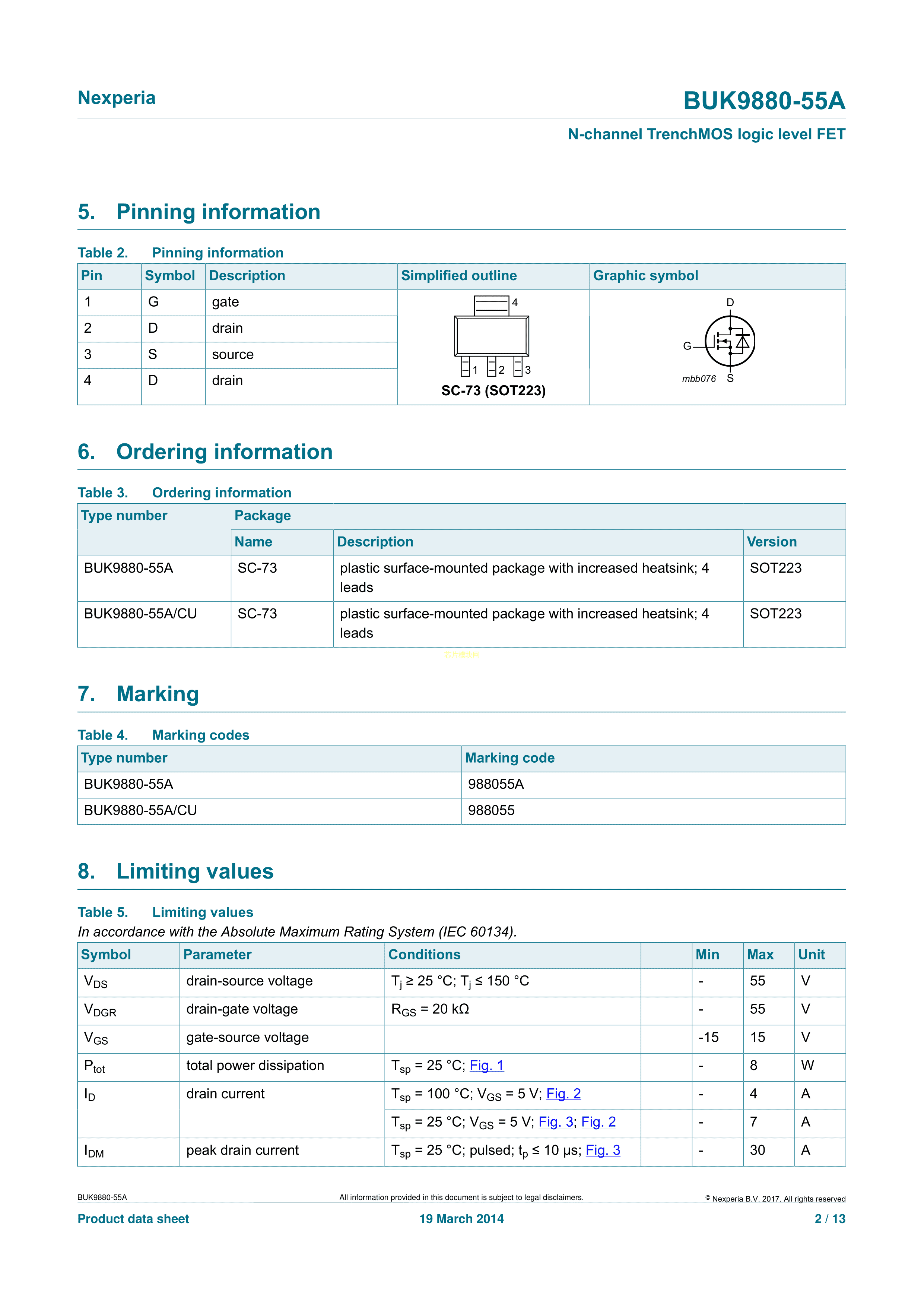This screenshot has width=924, height=1307.
Task: Click the Limiting values section heading
Action: click(194, 871)
